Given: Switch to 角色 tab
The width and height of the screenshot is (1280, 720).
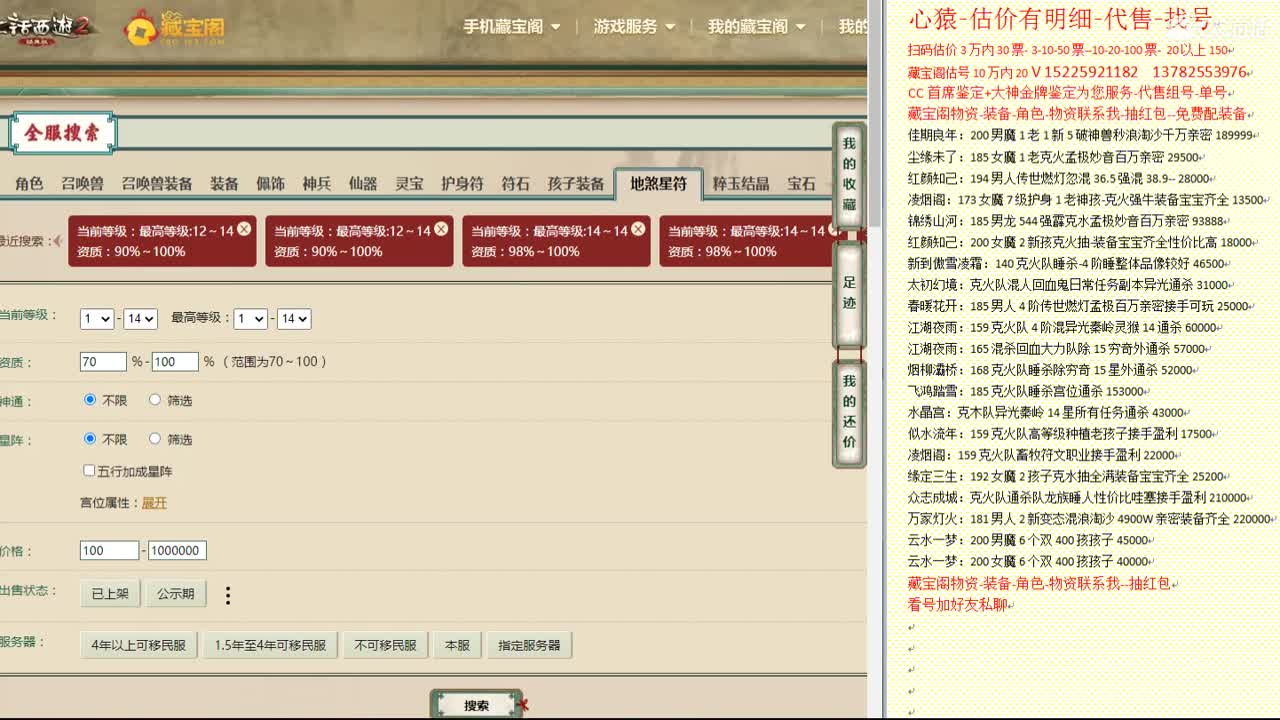Looking at the screenshot, I should pos(29,183).
